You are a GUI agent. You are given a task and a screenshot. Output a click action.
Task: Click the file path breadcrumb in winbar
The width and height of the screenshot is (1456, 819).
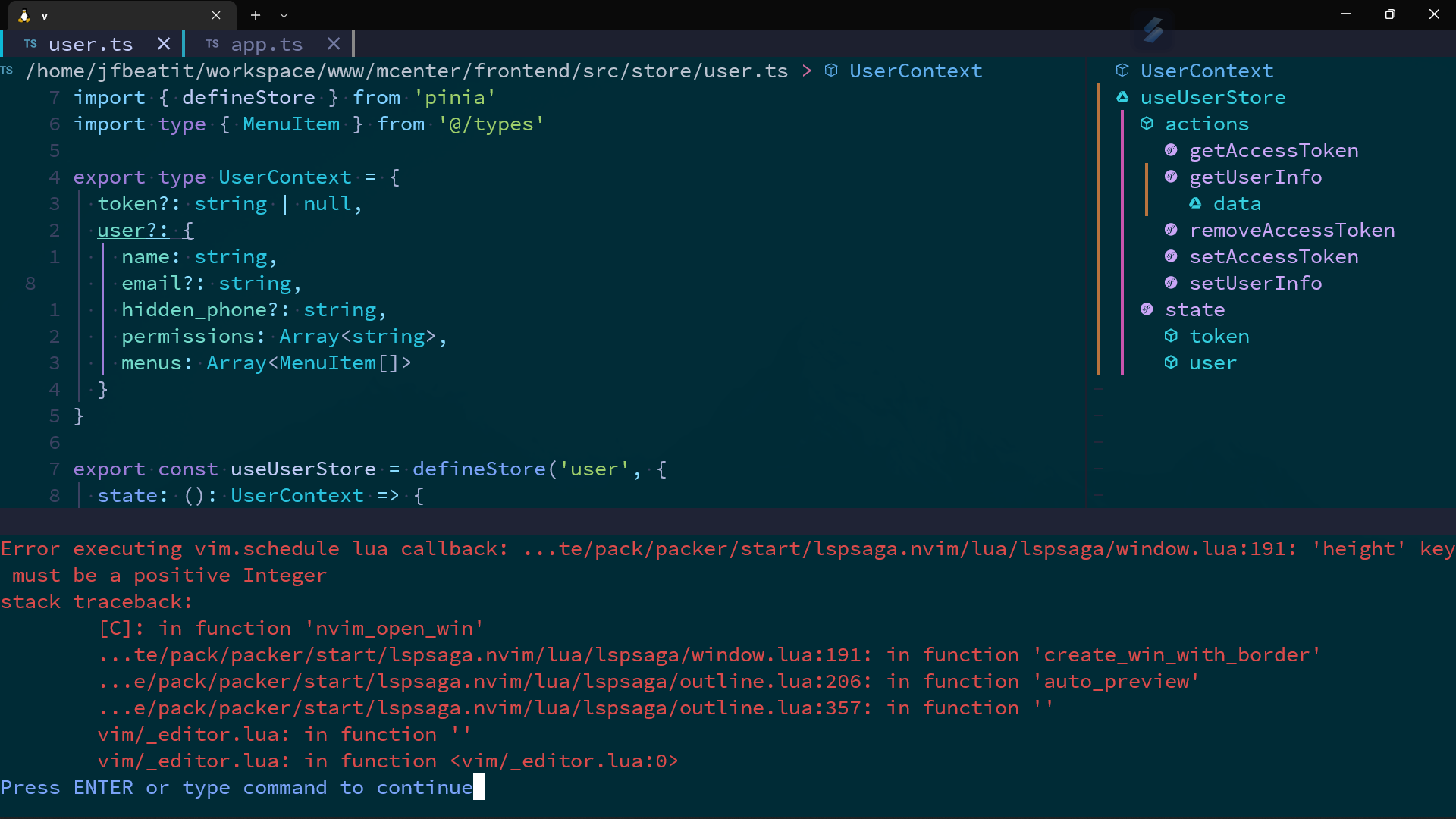406,71
